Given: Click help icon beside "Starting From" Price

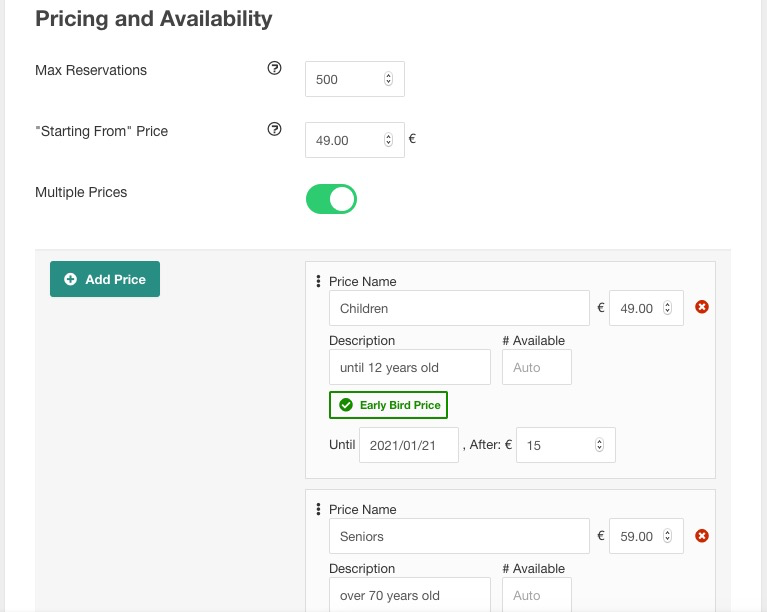Looking at the screenshot, I should click(275, 130).
